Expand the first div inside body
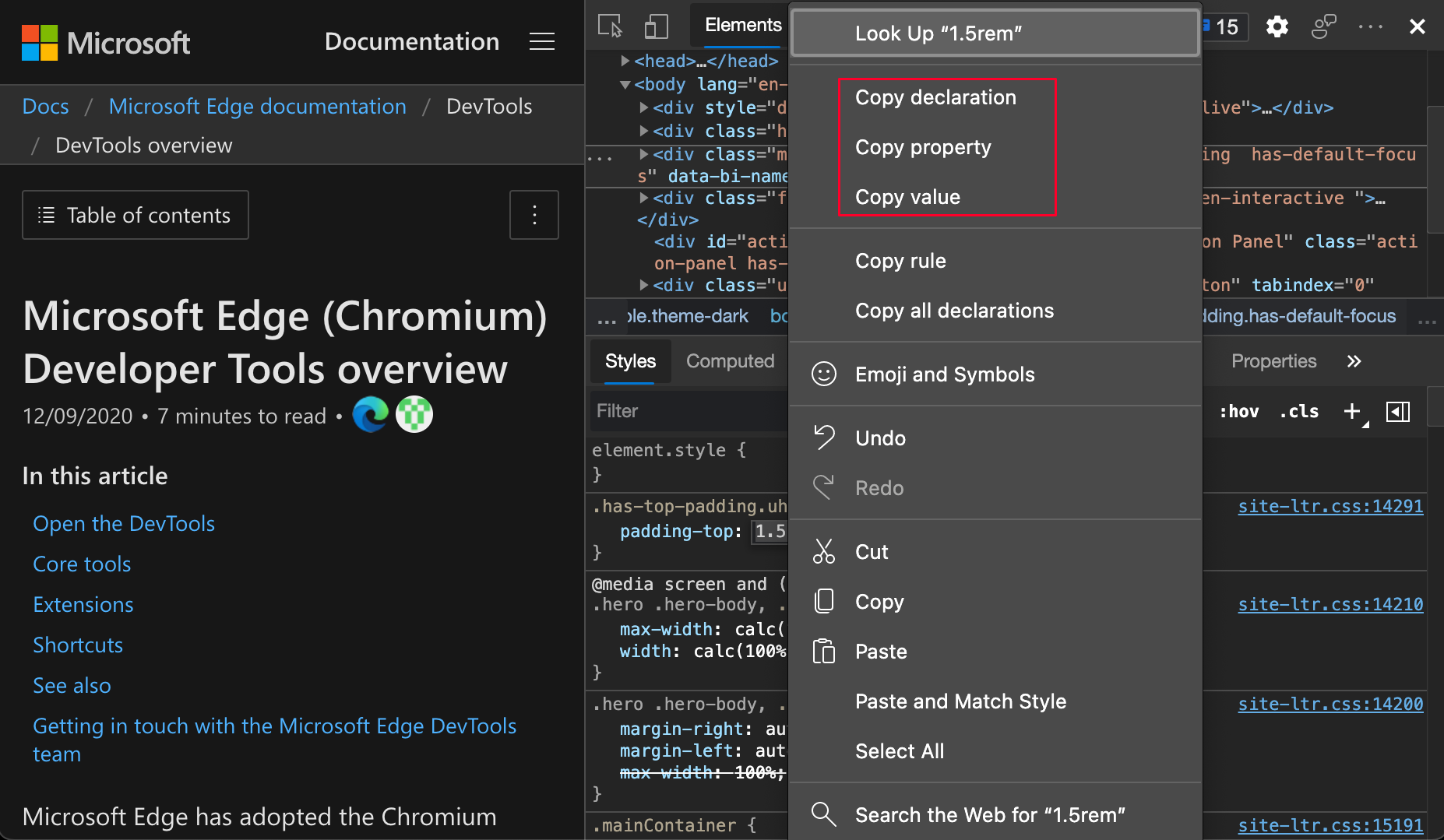 [643, 107]
